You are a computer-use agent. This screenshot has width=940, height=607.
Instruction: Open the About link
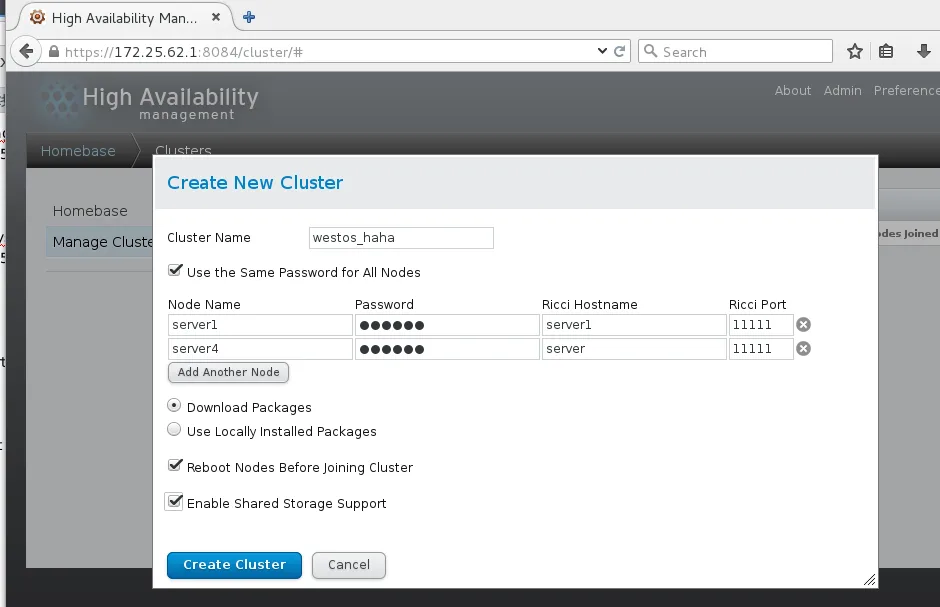pos(793,90)
